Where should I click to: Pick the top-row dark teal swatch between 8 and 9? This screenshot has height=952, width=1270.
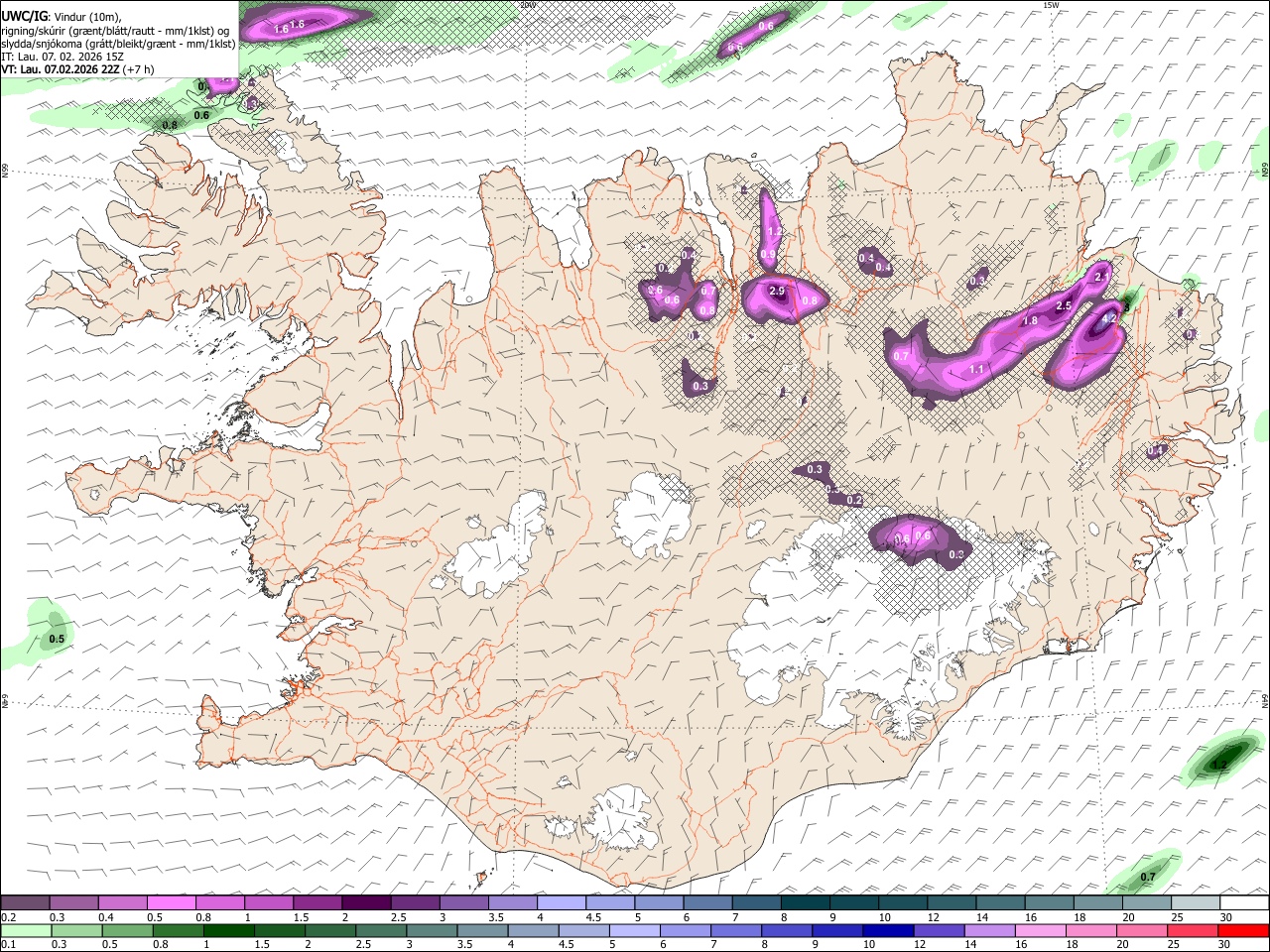(805, 903)
